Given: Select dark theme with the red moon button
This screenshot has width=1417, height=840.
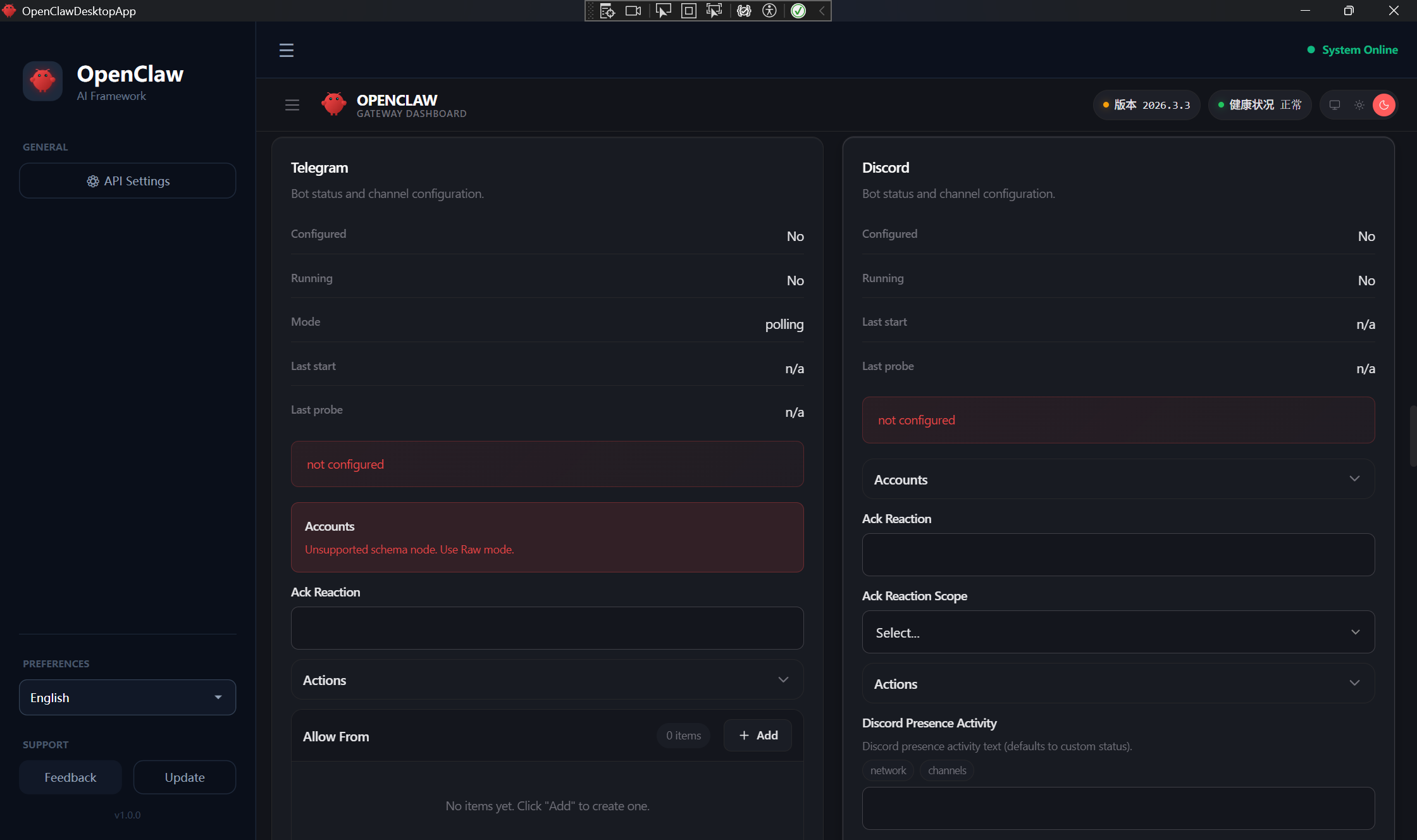Looking at the screenshot, I should (x=1383, y=105).
